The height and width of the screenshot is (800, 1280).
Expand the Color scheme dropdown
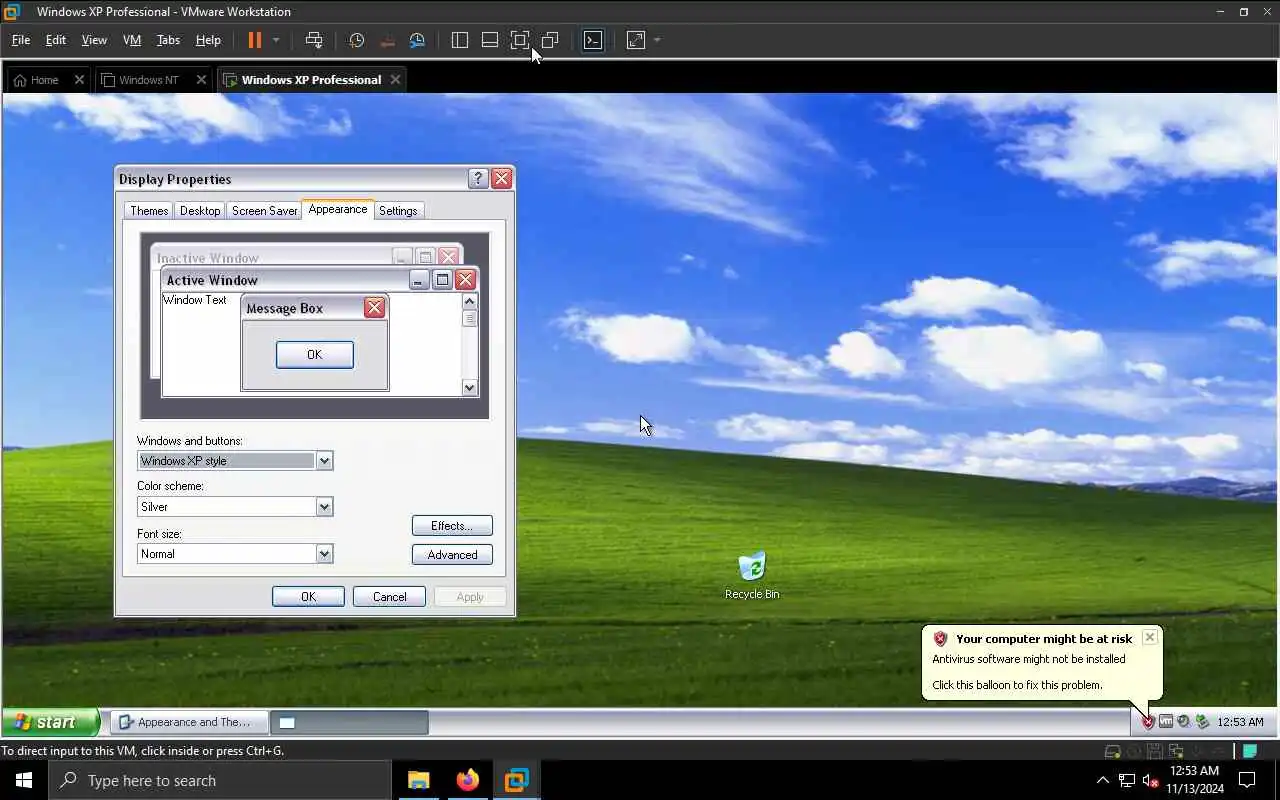click(324, 507)
